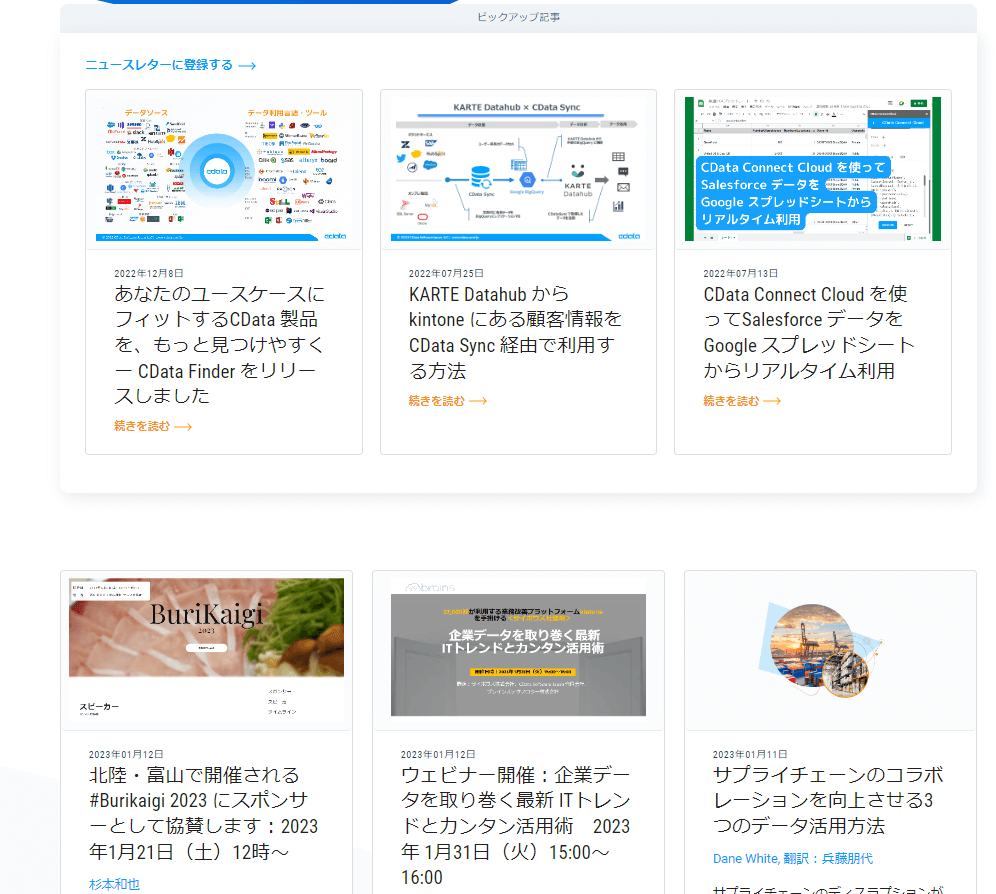Click the date 2022年07月13日

741,273
